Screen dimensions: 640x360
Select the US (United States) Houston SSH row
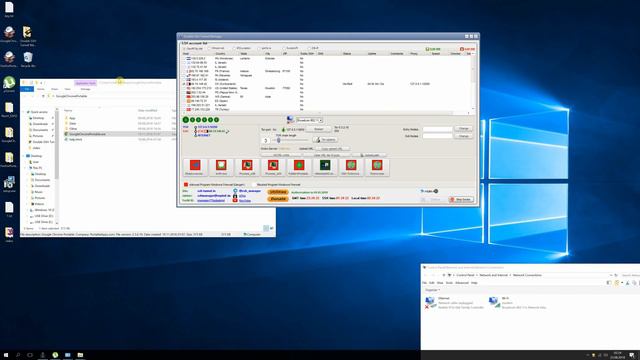327,88
